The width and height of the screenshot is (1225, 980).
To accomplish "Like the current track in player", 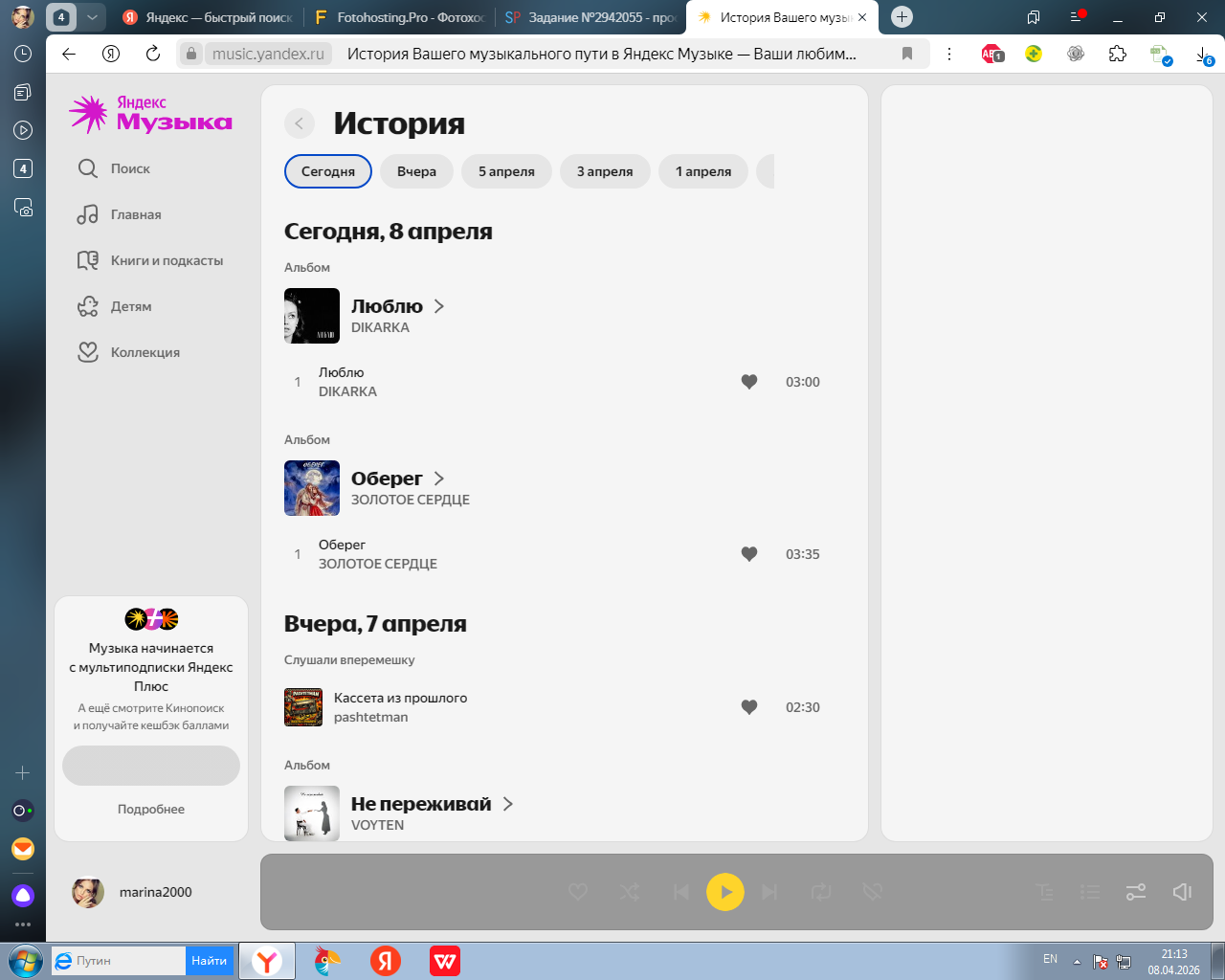I will (x=578, y=892).
